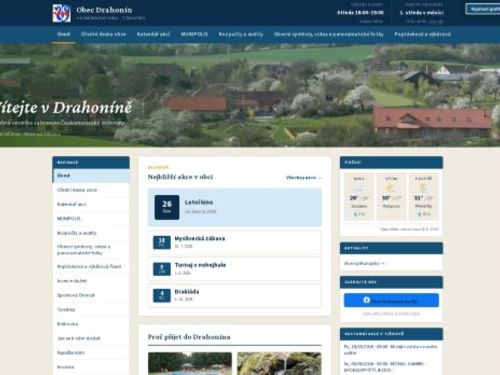The width and height of the screenshot is (500, 375).
Task: Click the Facebook icon on blue button
Action: pos(367,300)
